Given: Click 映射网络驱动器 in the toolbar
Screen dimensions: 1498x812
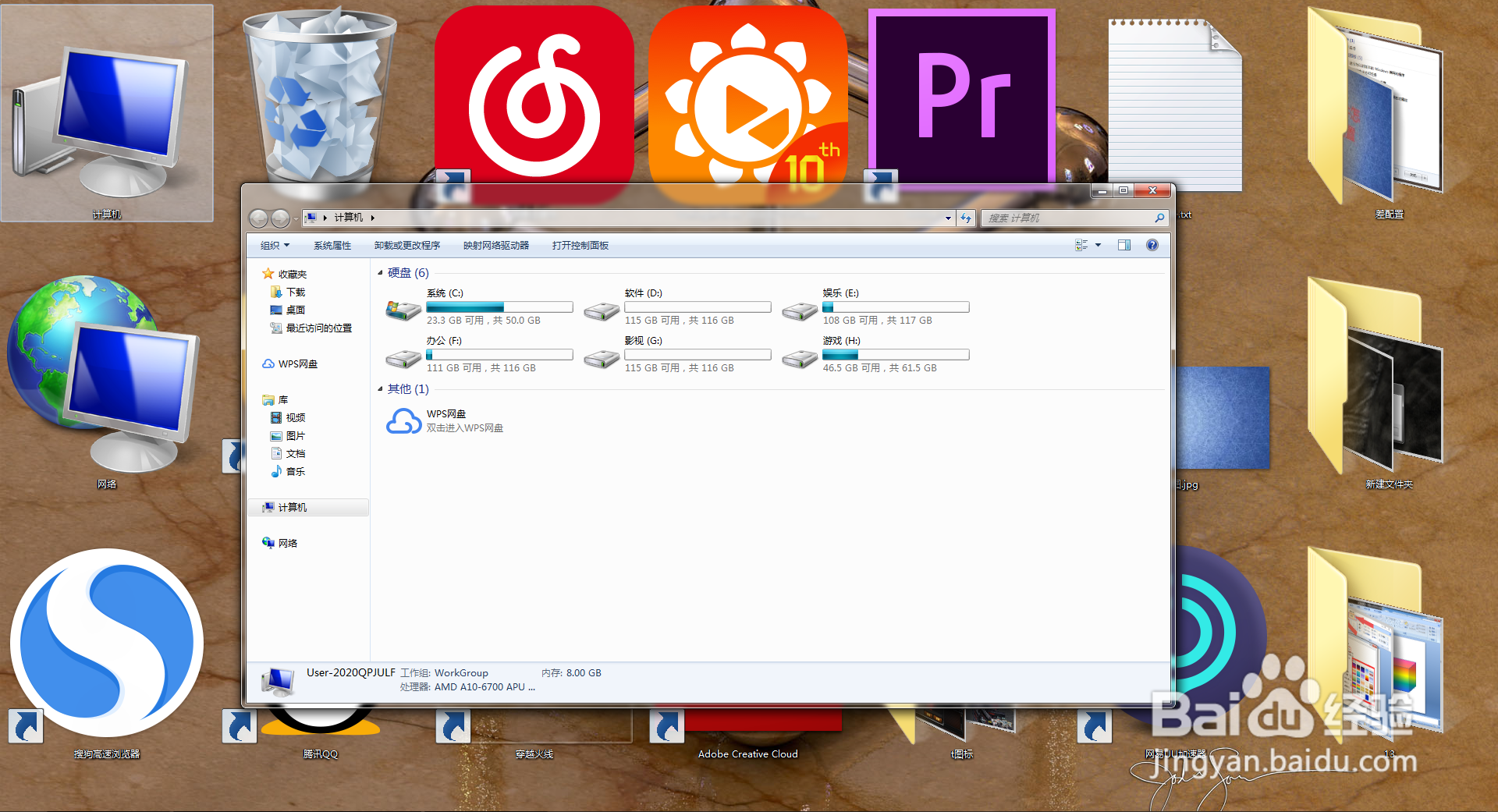Looking at the screenshot, I should coord(496,245).
